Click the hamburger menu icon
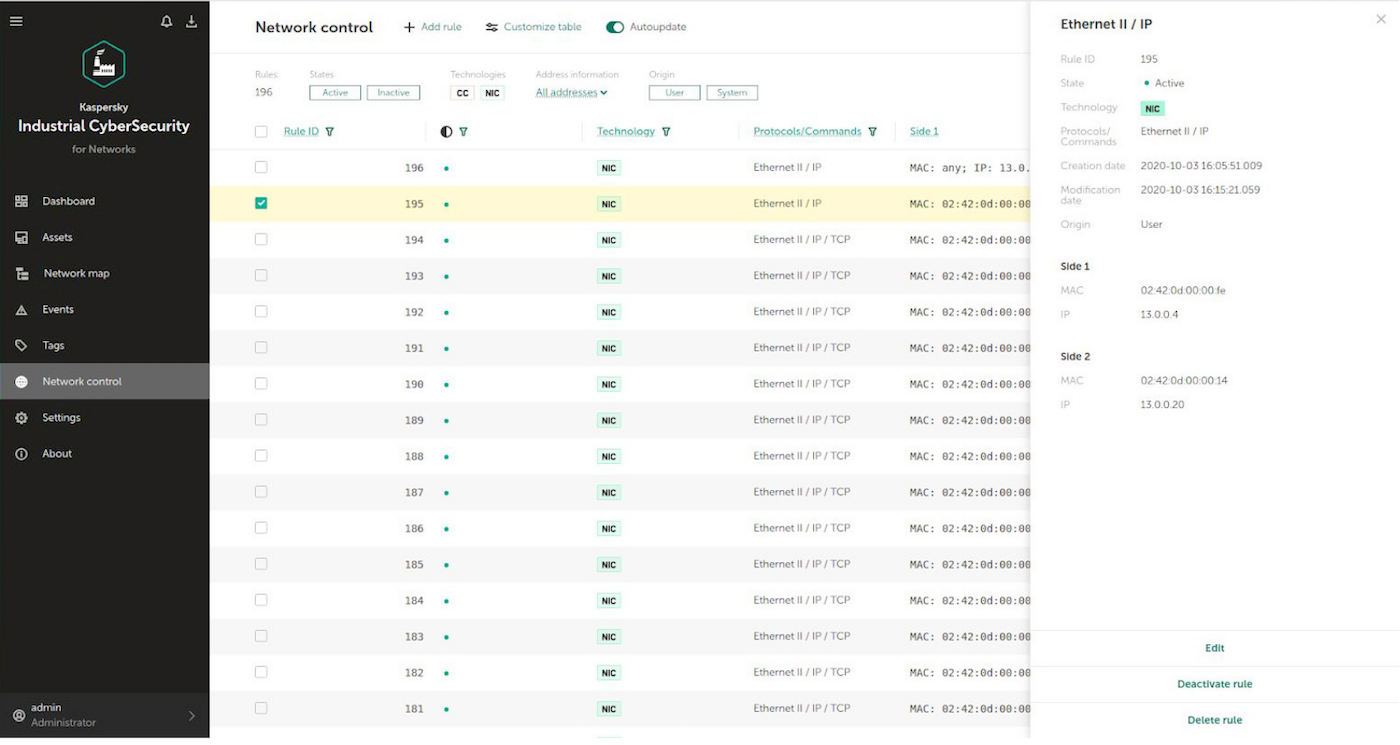Screen dimensions: 1400x745 click(x=16, y=22)
